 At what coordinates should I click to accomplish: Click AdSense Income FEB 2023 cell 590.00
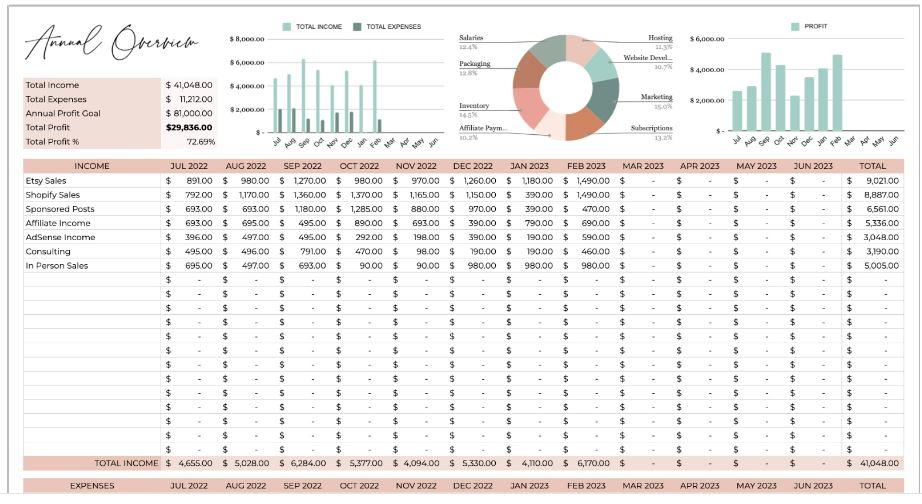click(586, 238)
